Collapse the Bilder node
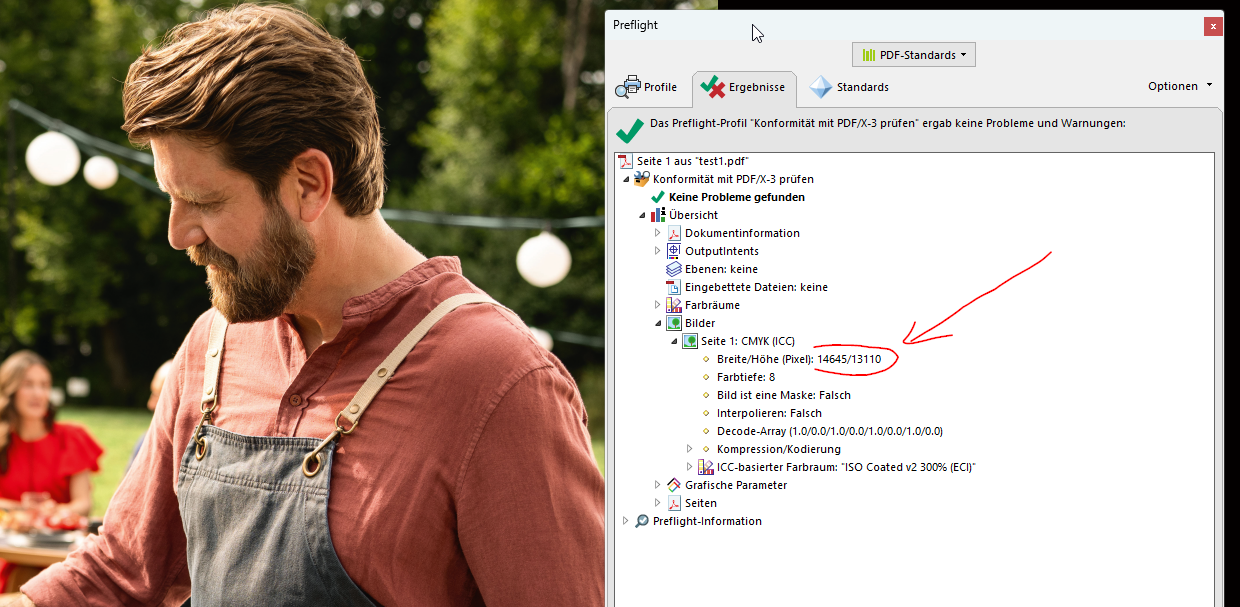This screenshot has width=1240, height=607. (x=659, y=323)
